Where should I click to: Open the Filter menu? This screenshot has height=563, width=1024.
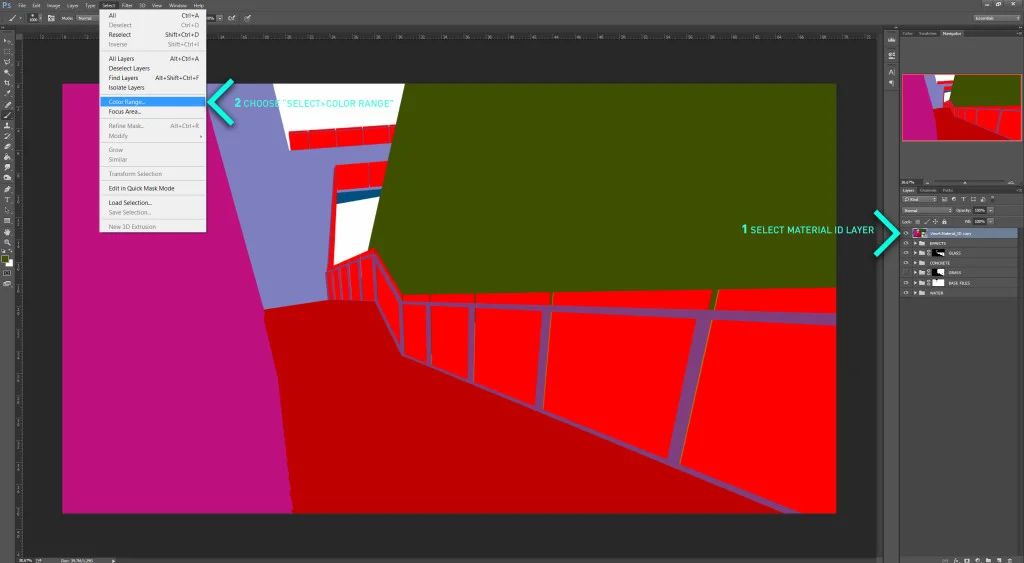pyautogui.click(x=127, y=5)
